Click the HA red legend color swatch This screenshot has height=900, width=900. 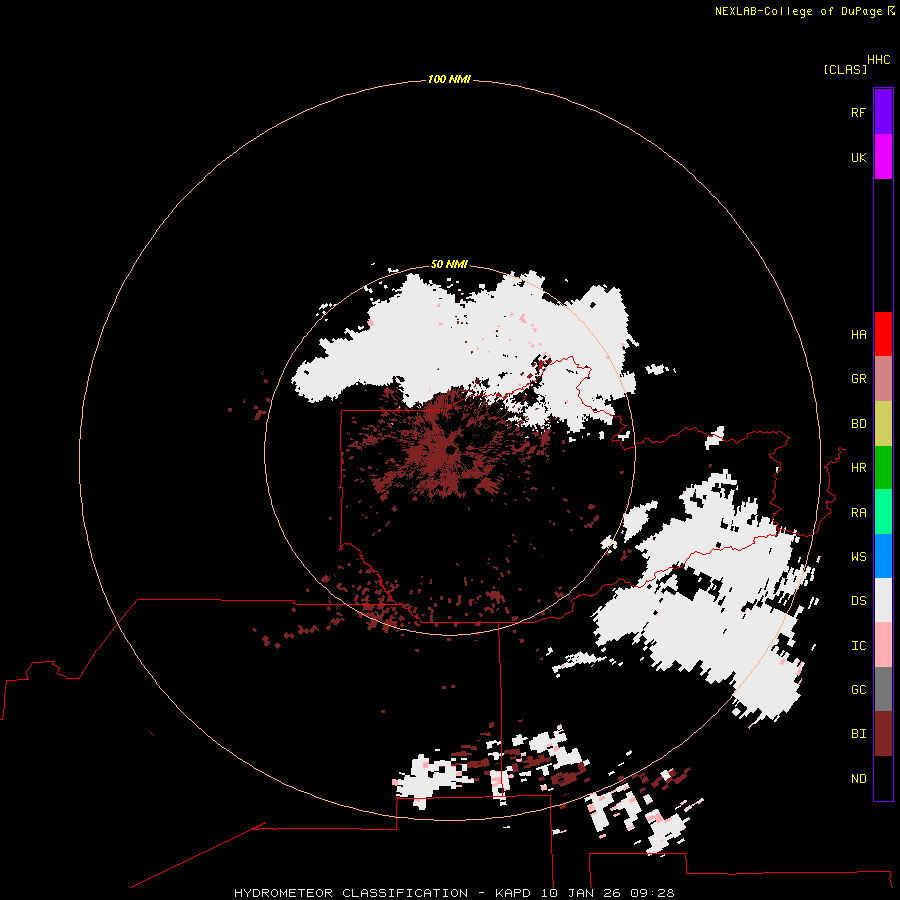click(883, 334)
